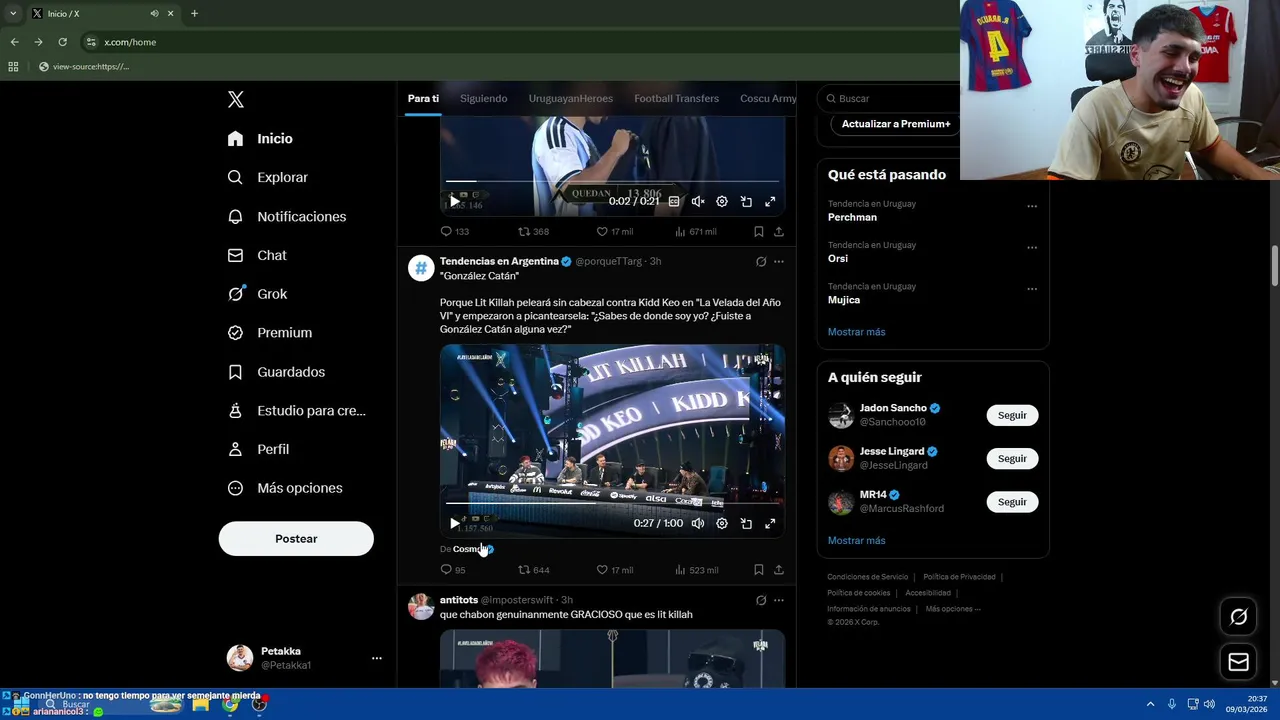Open Inicio in the sidebar
This screenshot has width=1280, height=720.
[260, 139]
